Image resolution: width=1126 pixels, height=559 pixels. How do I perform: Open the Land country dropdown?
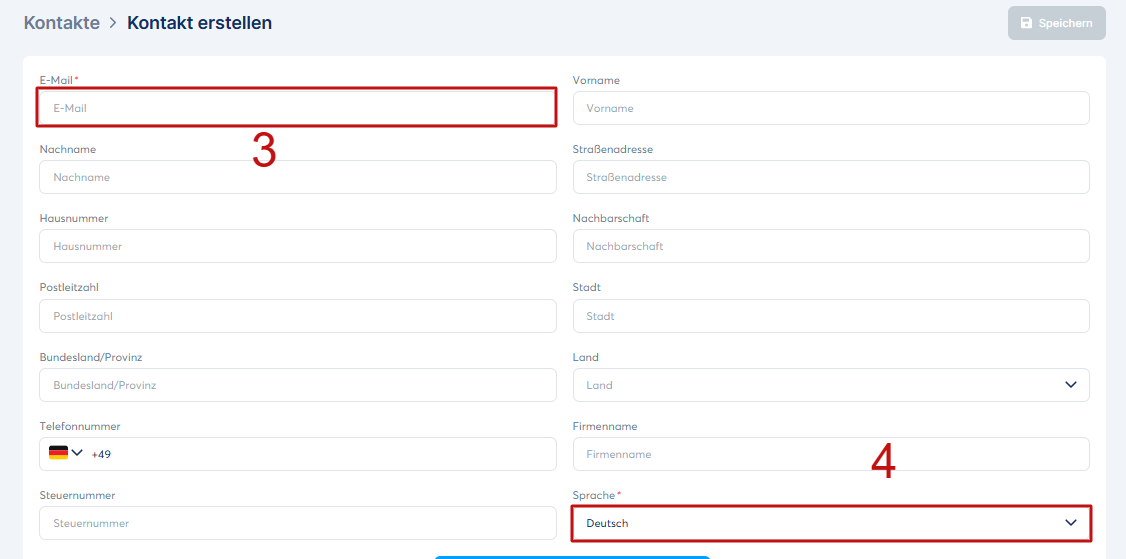click(x=831, y=385)
